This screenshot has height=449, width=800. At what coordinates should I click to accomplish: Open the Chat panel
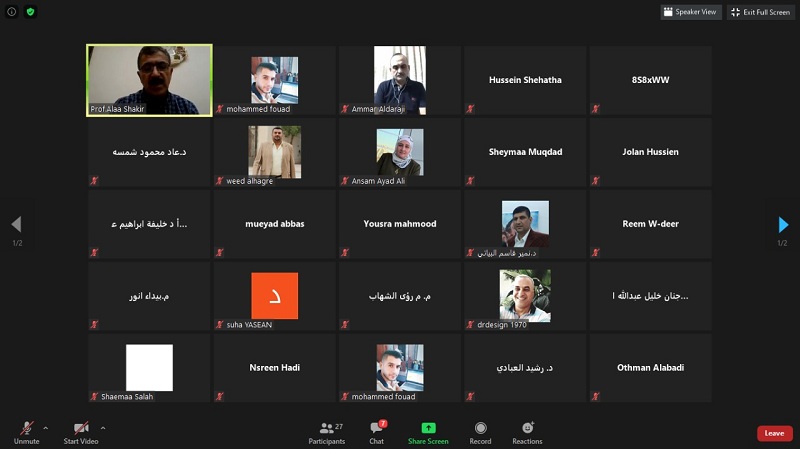click(x=377, y=433)
